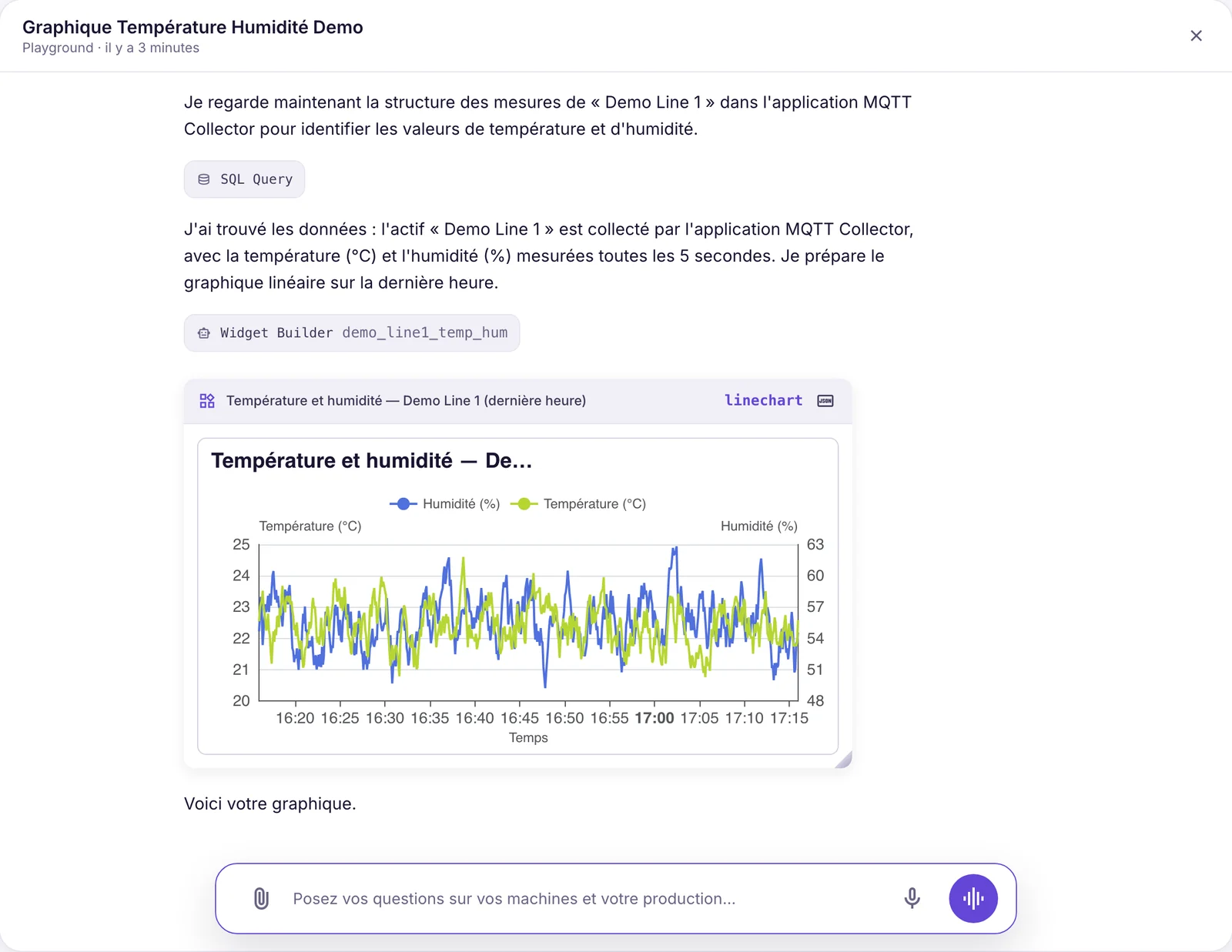
Task: Click the 17:00 tick label on time axis
Action: (x=654, y=719)
